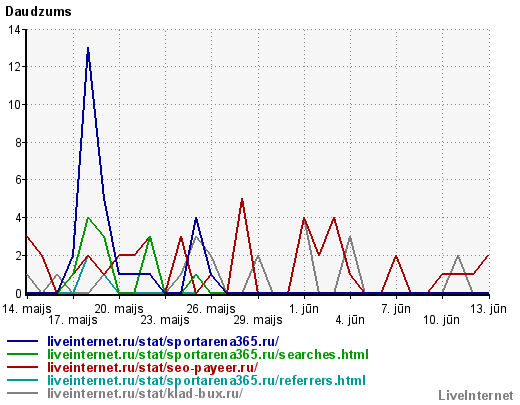Click the 10 value on the vertical axis
520x405 pixels.
(14, 105)
